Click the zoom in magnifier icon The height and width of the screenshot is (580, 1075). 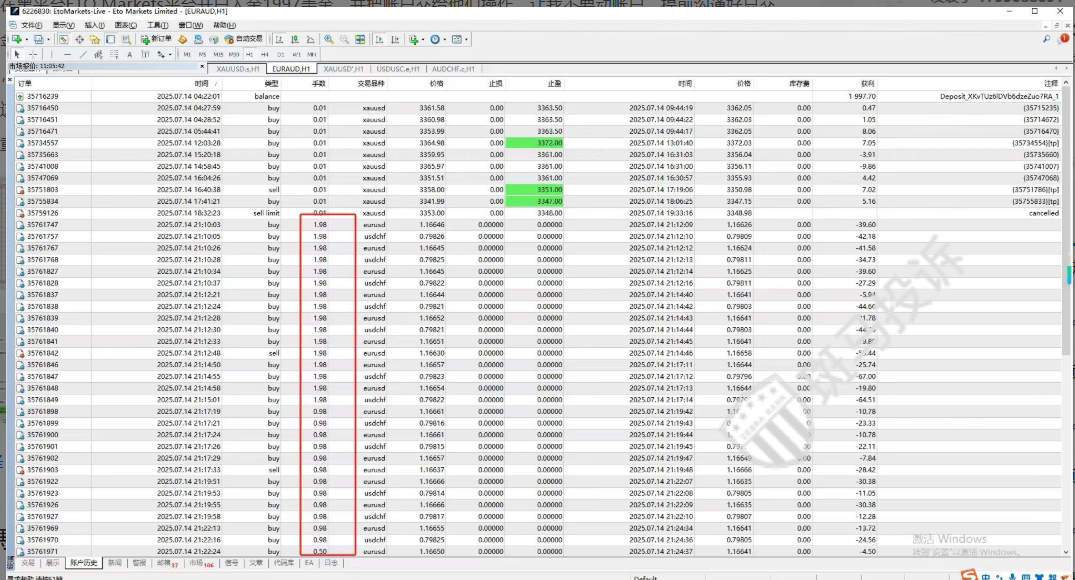pos(329,39)
